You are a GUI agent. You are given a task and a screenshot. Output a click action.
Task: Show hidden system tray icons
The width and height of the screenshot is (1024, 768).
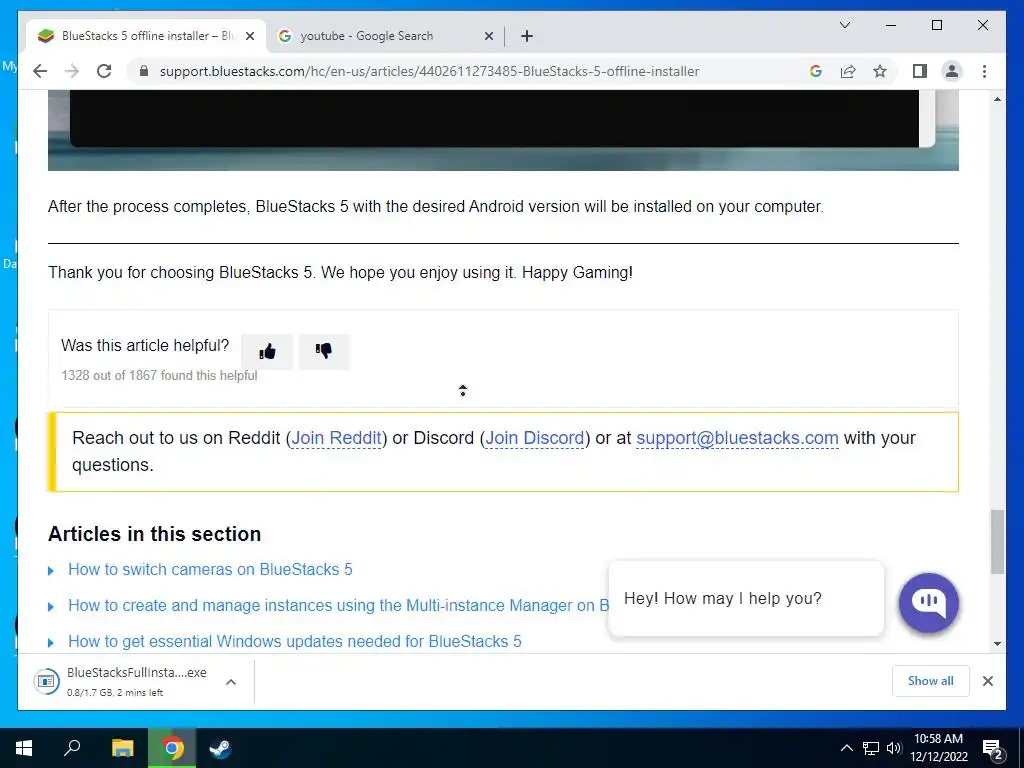click(x=846, y=748)
